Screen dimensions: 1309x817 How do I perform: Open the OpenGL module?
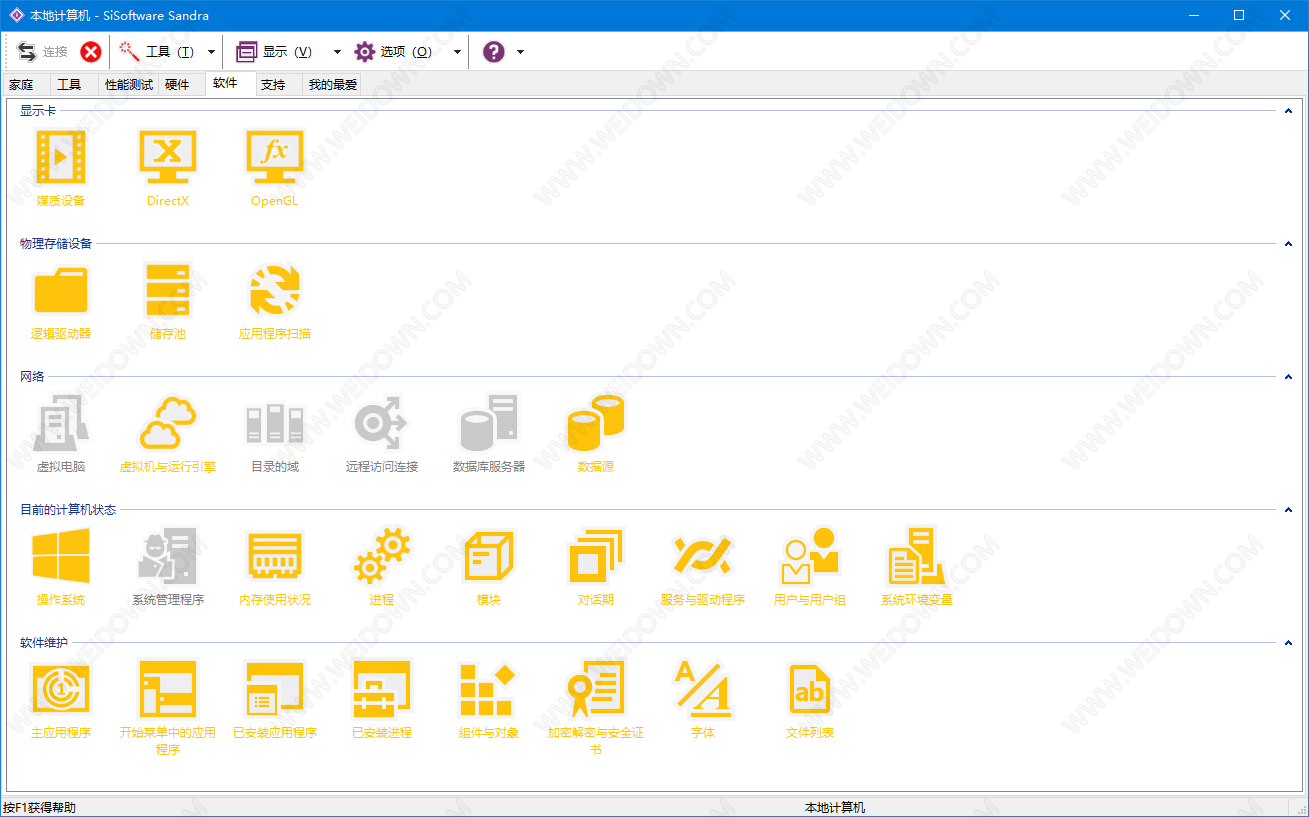coord(275,157)
